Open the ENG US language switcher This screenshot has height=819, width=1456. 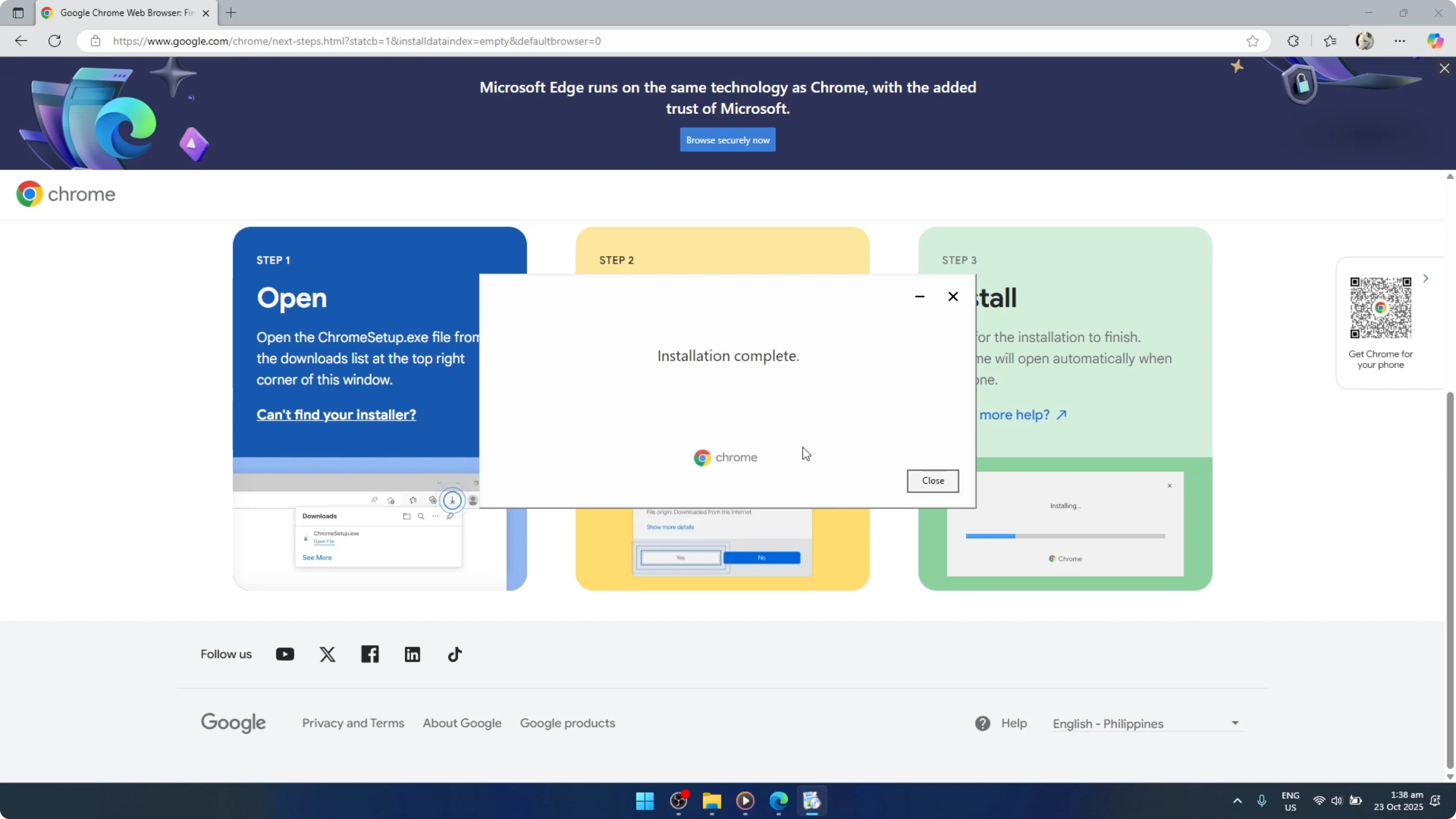tap(1290, 801)
